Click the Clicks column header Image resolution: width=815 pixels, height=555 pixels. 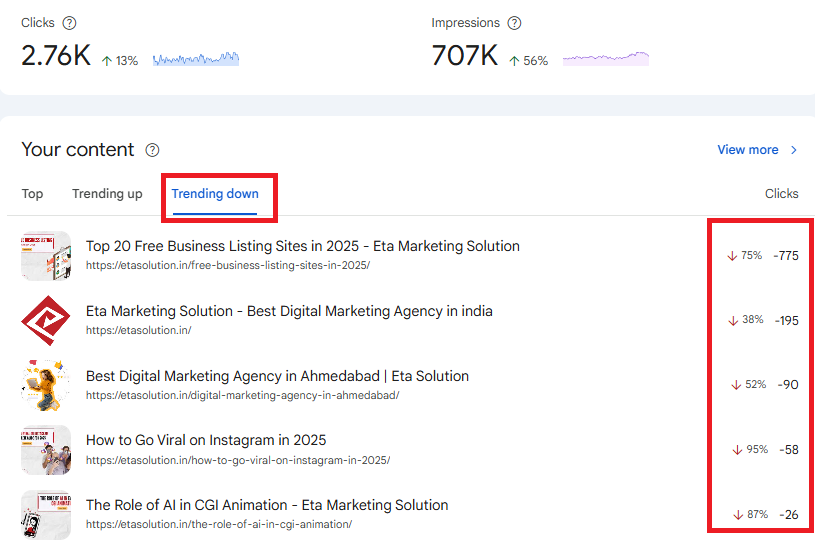pos(781,194)
